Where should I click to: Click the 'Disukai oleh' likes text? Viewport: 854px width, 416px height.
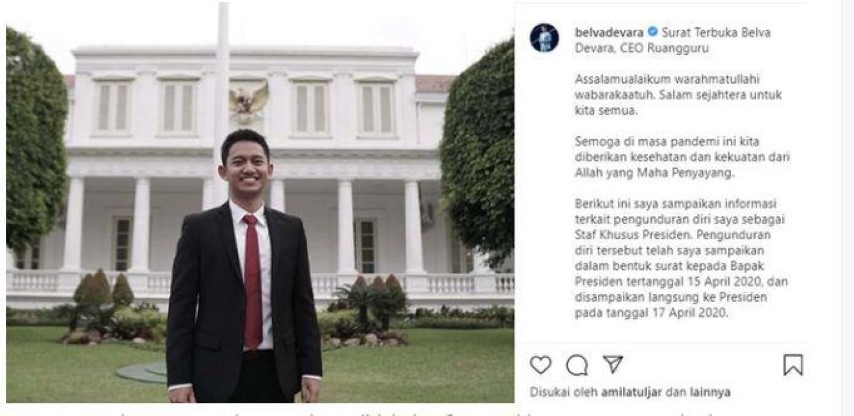tap(563, 392)
